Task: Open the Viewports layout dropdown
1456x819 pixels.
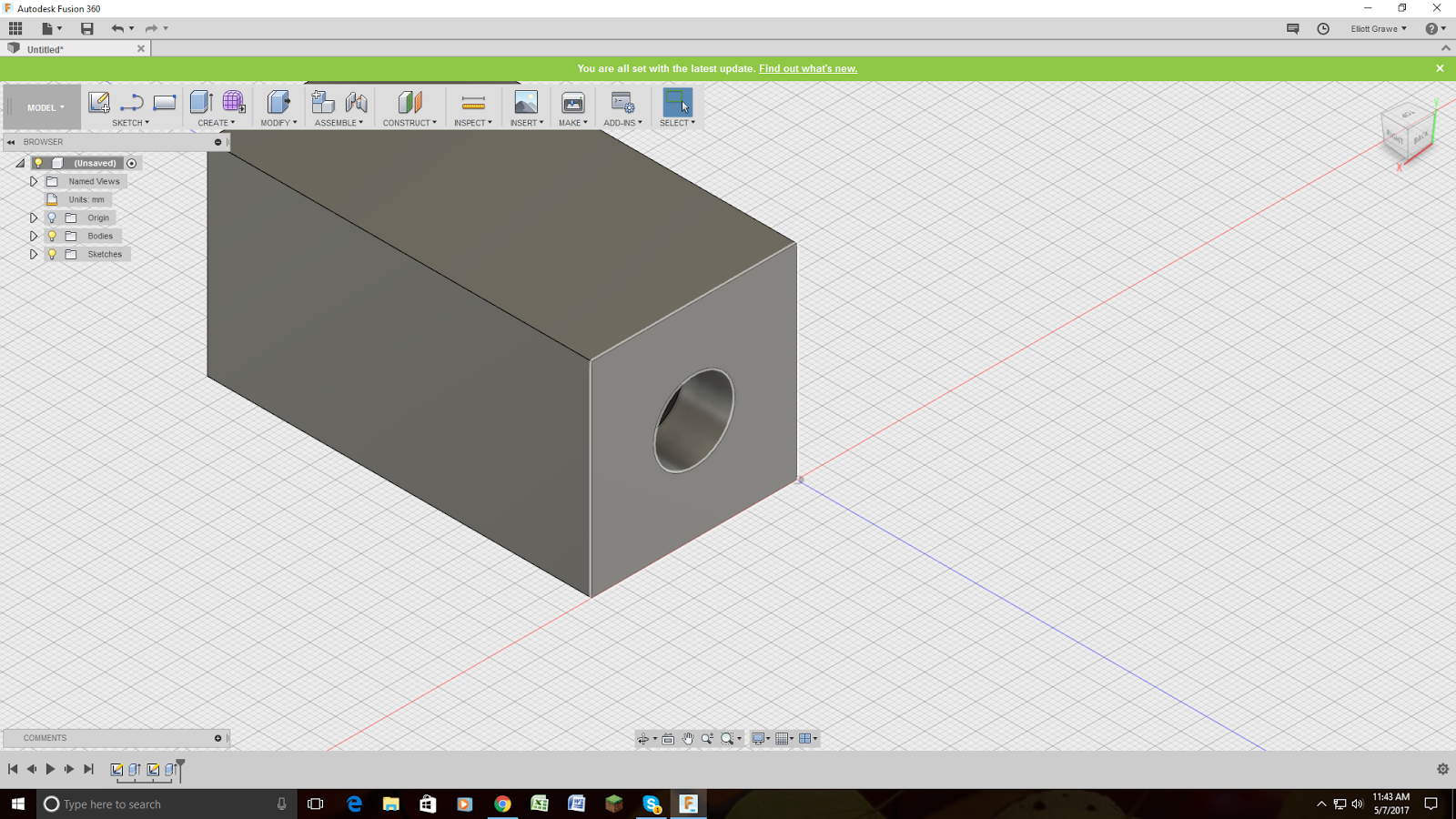Action: [808, 738]
